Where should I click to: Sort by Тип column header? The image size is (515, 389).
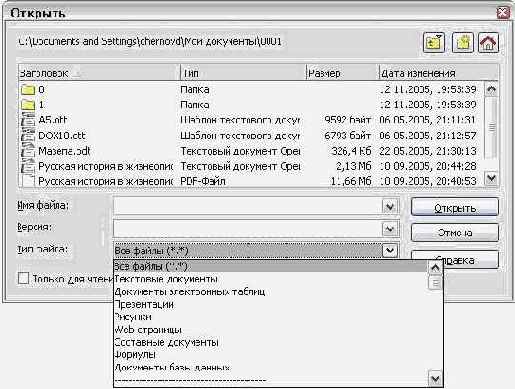(243, 73)
